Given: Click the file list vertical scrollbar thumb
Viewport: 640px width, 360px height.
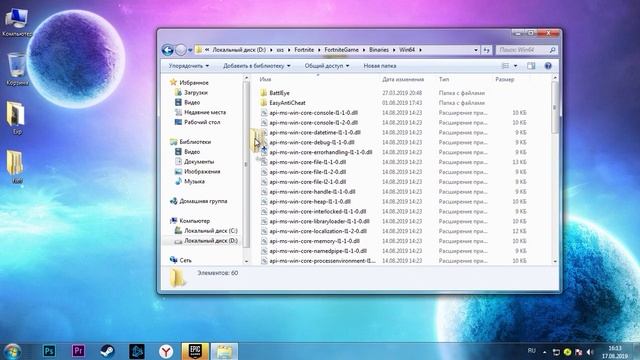Looking at the screenshot, I should (555, 107).
